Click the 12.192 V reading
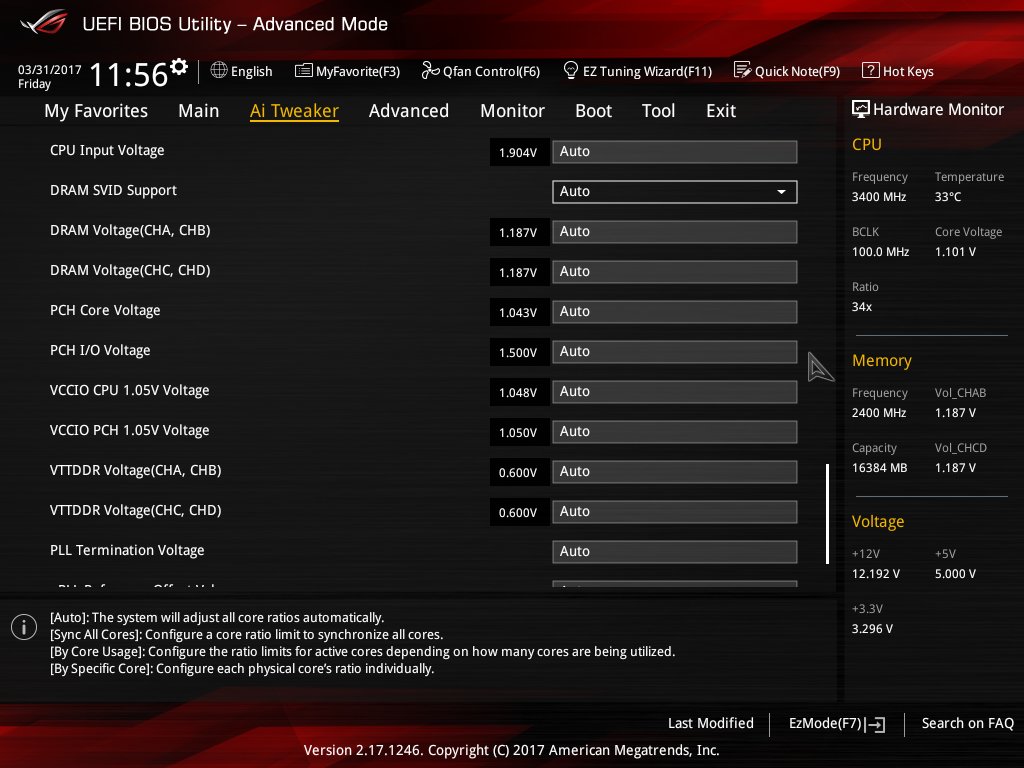The width and height of the screenshot is (1024, 768). (x=875, y=573)
